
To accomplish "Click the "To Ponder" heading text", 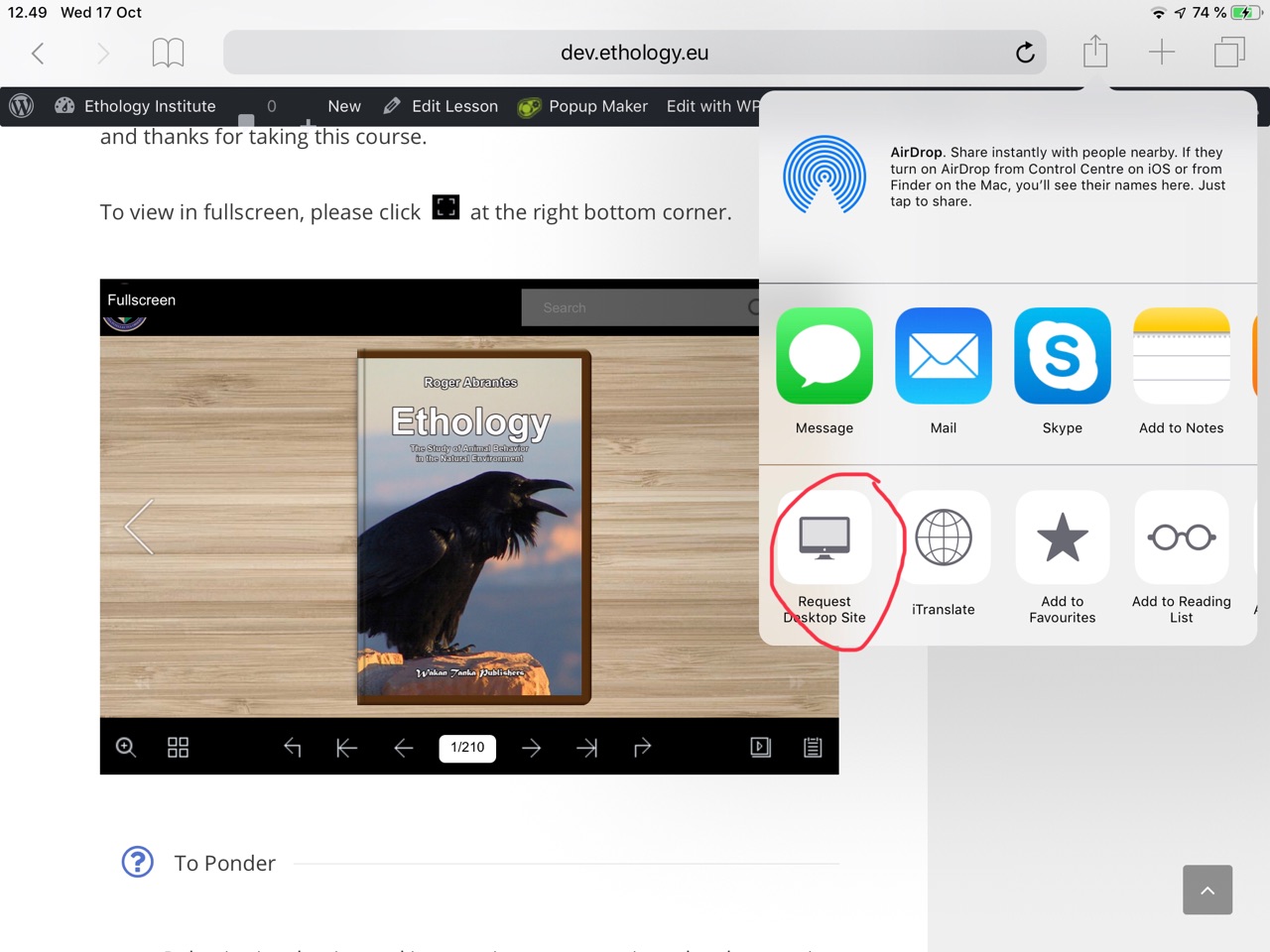I will pos(225,863).
